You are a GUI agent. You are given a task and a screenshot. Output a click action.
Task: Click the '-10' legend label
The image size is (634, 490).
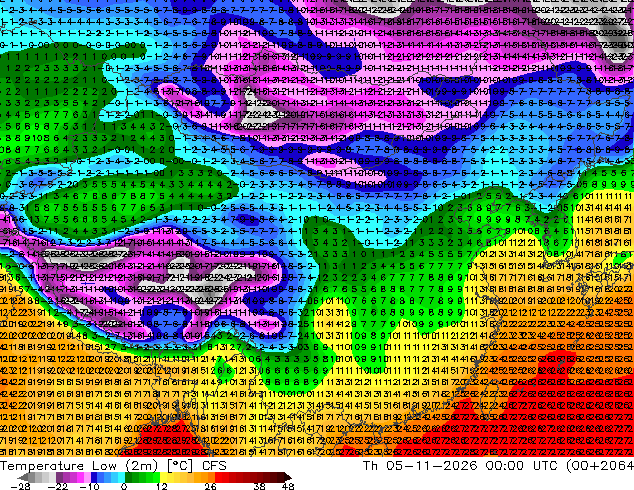89,486
